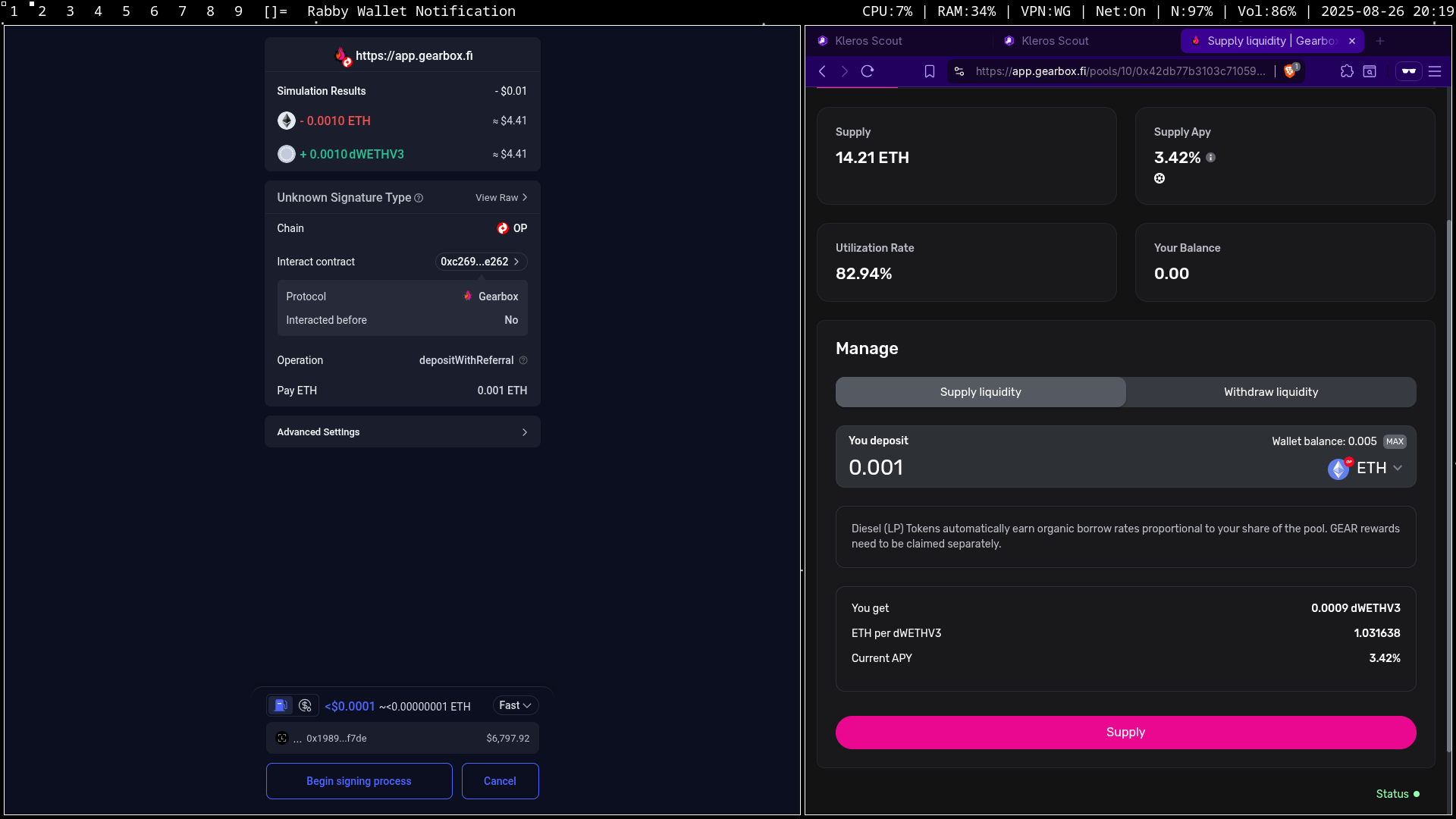
Task: Open the ETH token selector dropdown
Action: (1366, 468)
